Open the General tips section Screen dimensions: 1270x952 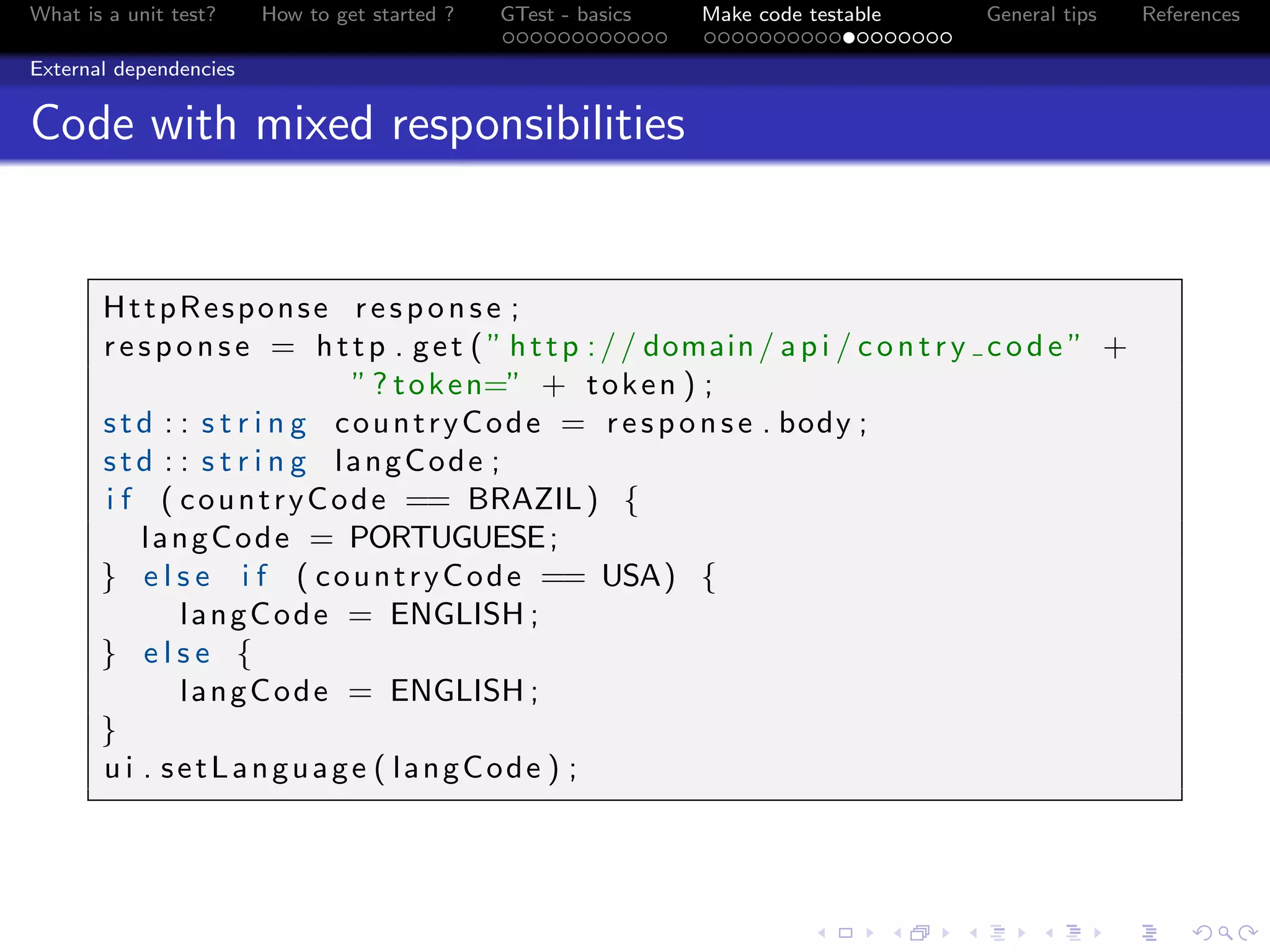coord(1041,14)
